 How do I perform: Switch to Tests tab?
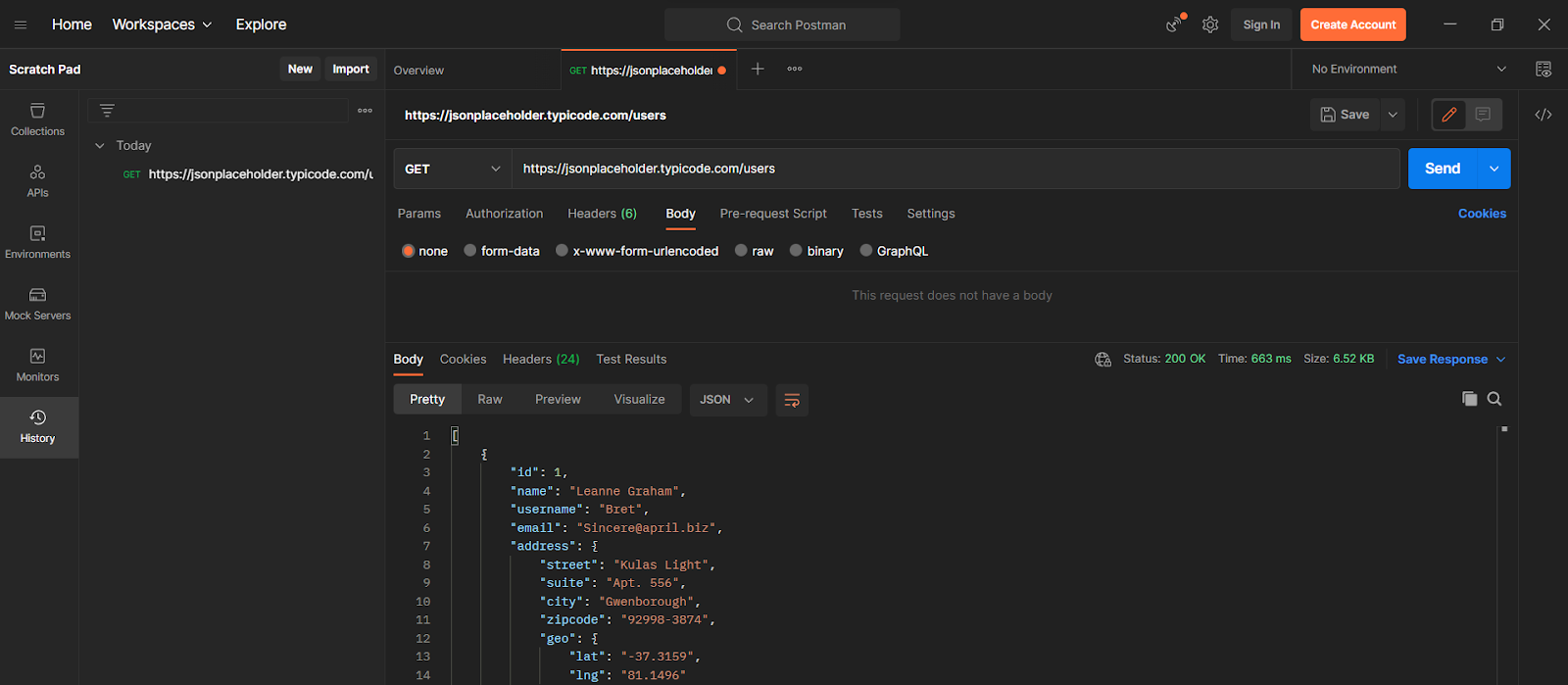click(867, 214)
